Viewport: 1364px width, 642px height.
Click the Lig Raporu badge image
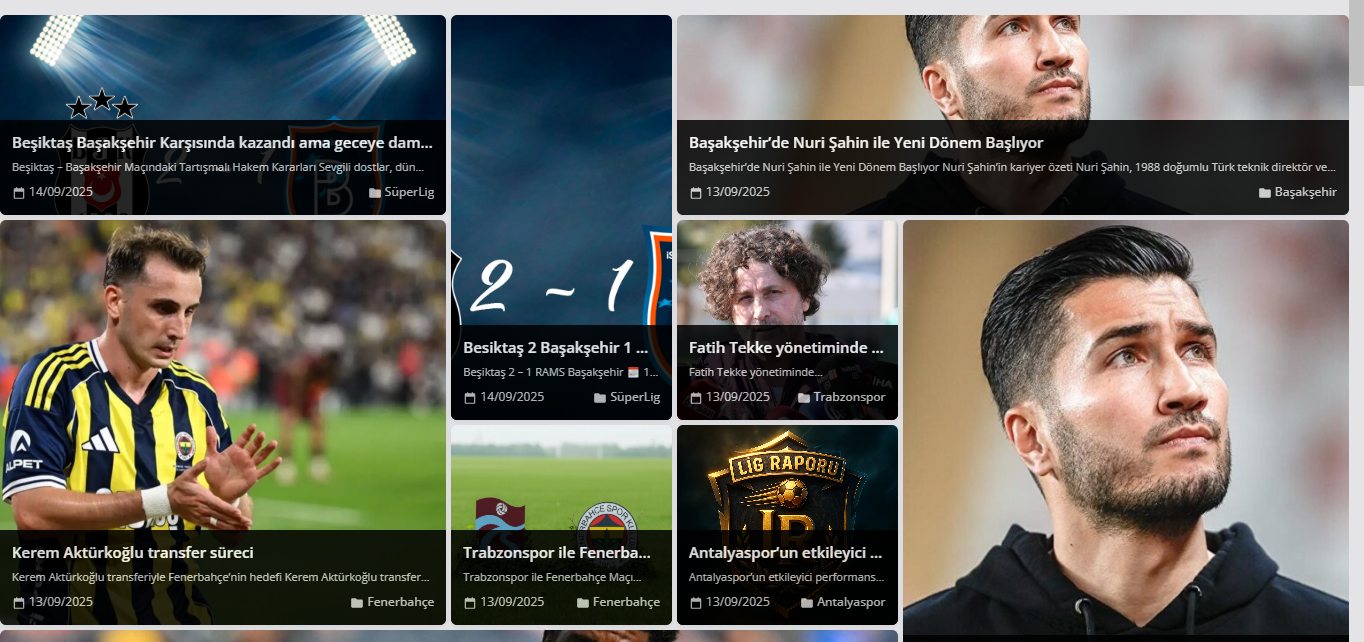pos(786,478)
